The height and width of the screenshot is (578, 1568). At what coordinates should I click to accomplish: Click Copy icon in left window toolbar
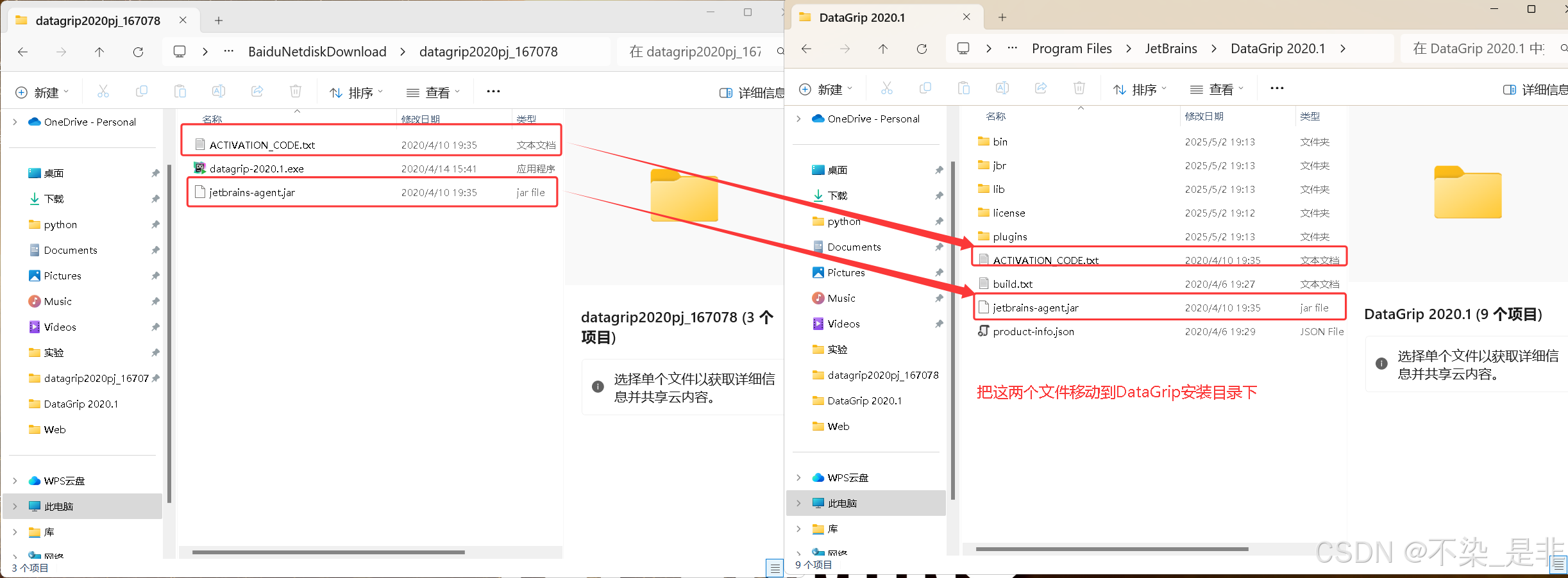pos(142,92)
